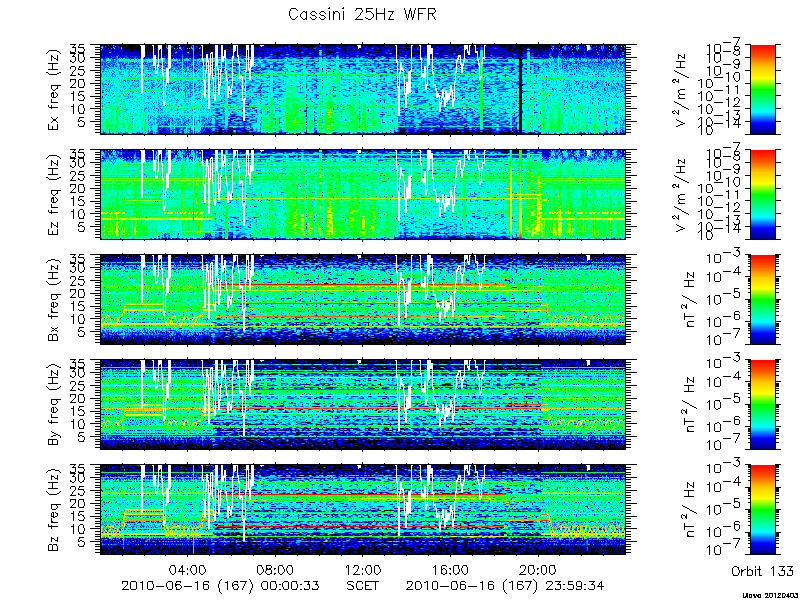This screenshot has width=800, height=600.
Task: Click the start time "2010-06-16 (167) 00:00:33"
Action: 220,586
